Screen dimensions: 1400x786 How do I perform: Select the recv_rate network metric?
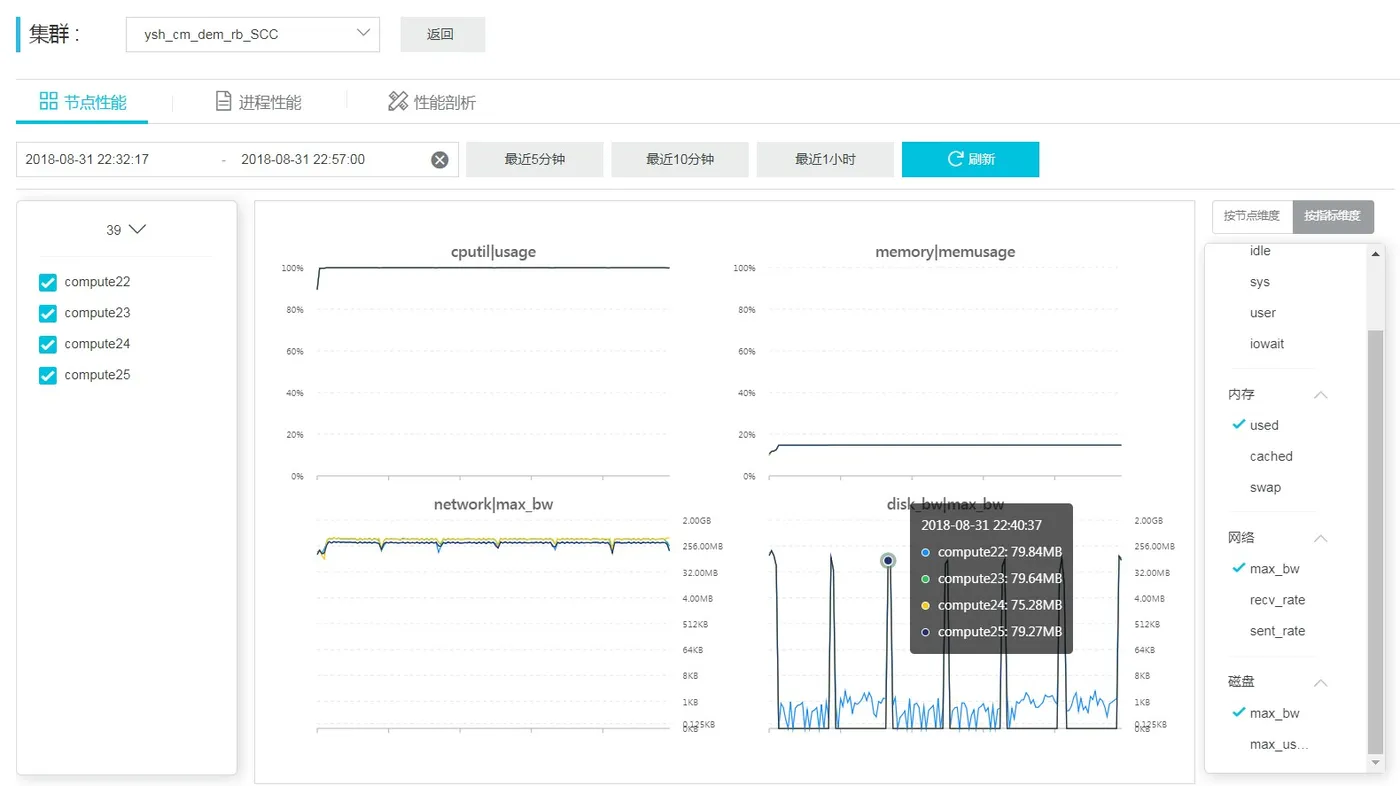(1277, 600)
